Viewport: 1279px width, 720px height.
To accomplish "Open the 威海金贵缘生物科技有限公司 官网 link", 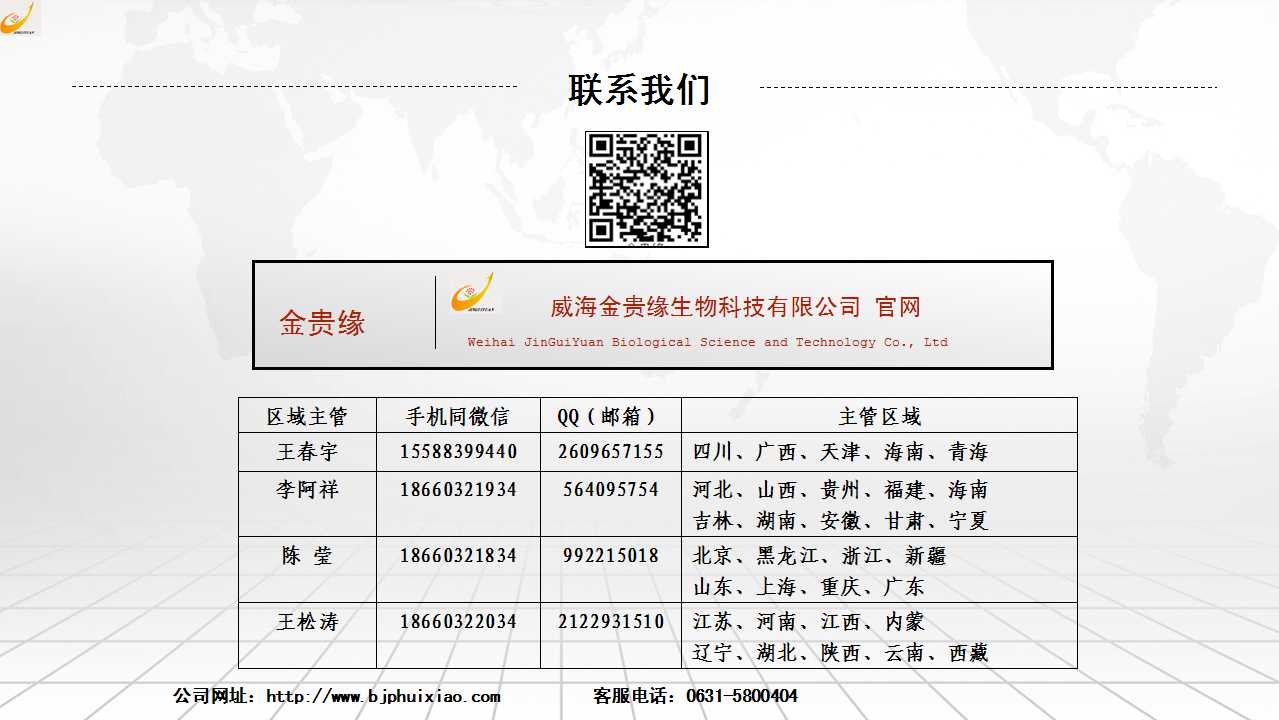I will (x=735, y=307).
